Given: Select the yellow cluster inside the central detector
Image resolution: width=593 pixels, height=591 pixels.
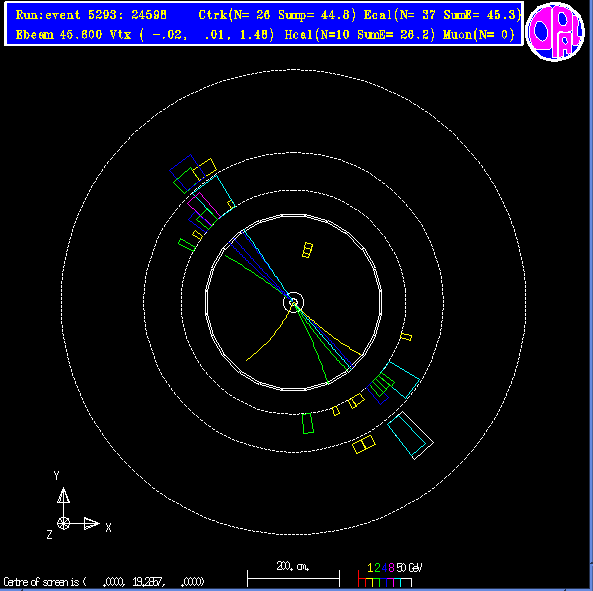Looking at the screenshot, I should [x=307, y=250].
